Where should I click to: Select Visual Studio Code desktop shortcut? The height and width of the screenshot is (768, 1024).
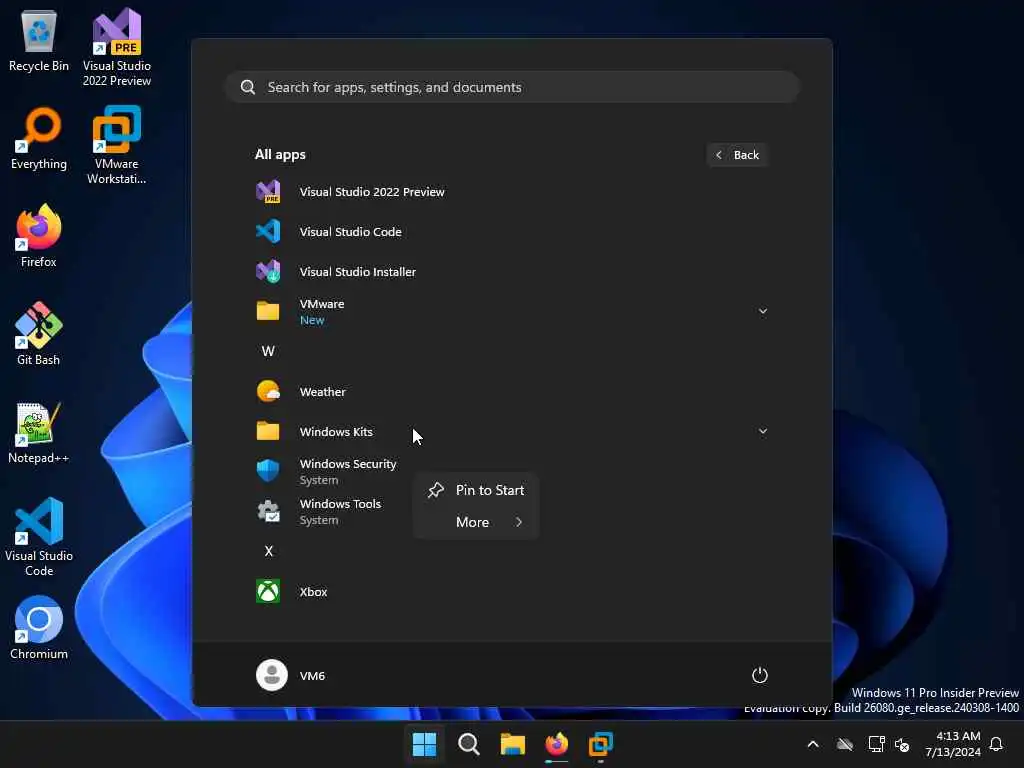click(x=39, y=537)
